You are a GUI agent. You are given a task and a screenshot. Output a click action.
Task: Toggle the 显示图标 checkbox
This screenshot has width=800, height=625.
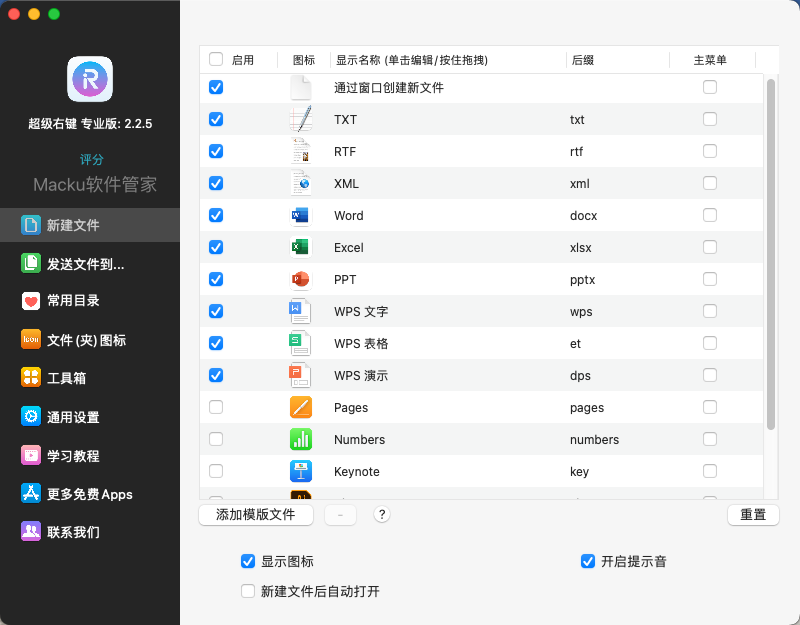point(248,561)
